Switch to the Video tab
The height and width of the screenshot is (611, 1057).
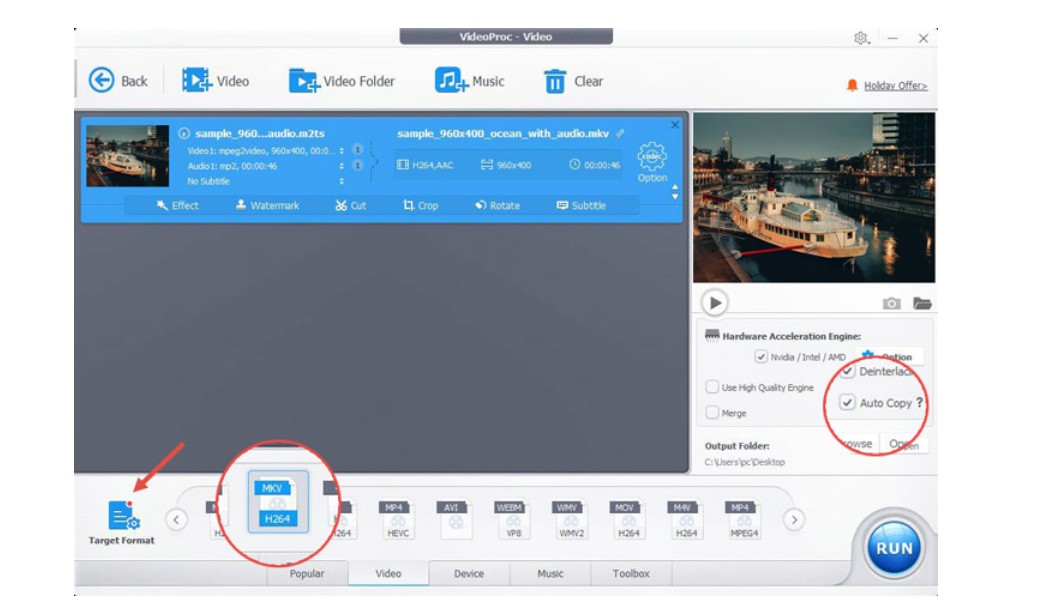[x=388, y=573]
